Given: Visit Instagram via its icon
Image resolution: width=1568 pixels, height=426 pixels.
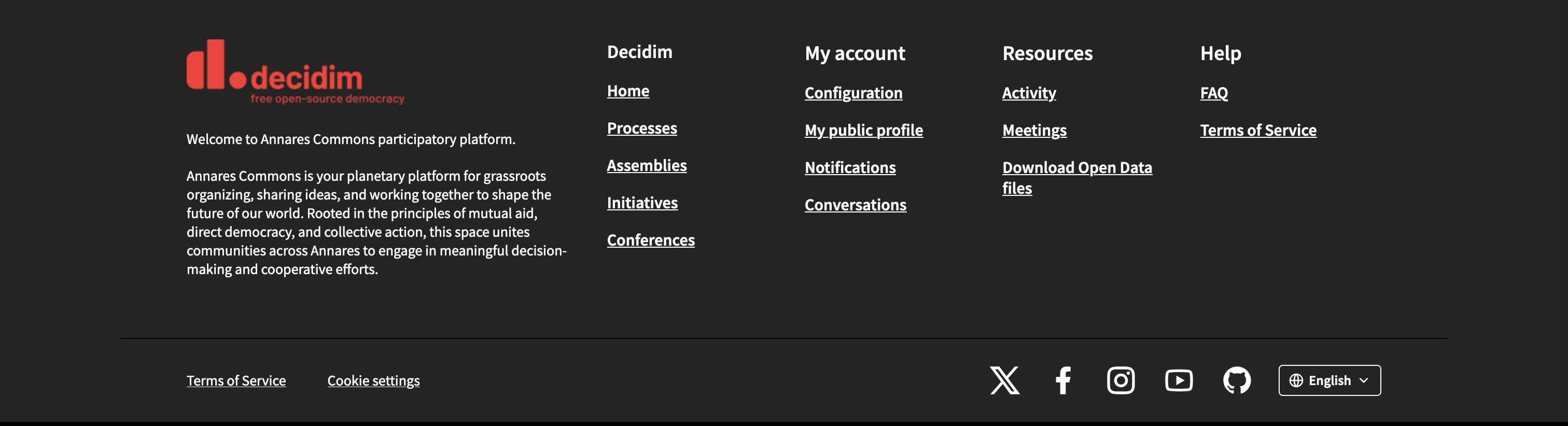Looking at the screenshot, I should [x=1121, y=380].
